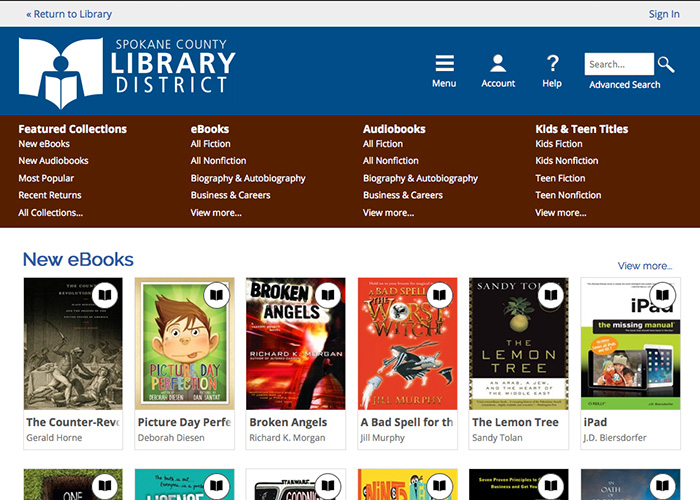The image size is (700, 500).
Task: Click the magnifying glass search icon
Action: [x=666, y=64]
